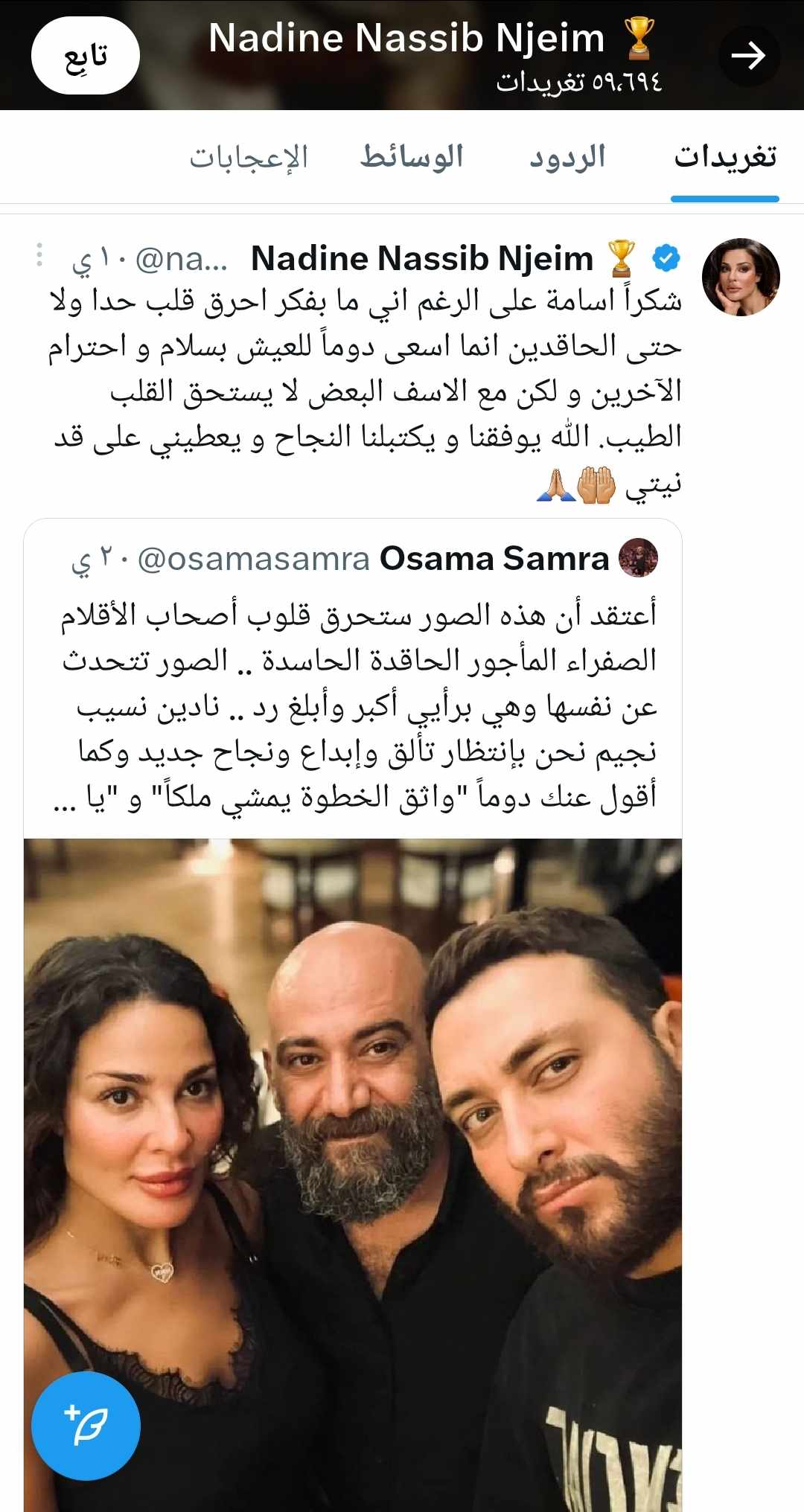Tap Osama Samra's small avatar
Screen dimensions: 804x1512
pos(639,557)
